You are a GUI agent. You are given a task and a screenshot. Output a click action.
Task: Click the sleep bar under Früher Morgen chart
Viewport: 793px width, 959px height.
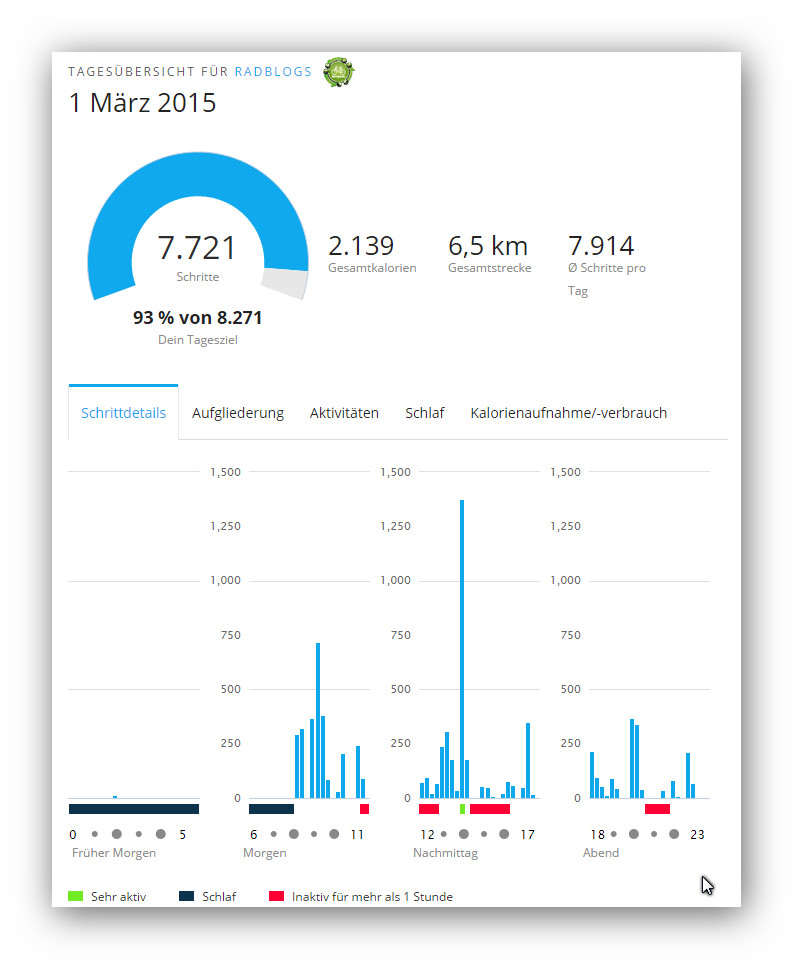(133, 808)
